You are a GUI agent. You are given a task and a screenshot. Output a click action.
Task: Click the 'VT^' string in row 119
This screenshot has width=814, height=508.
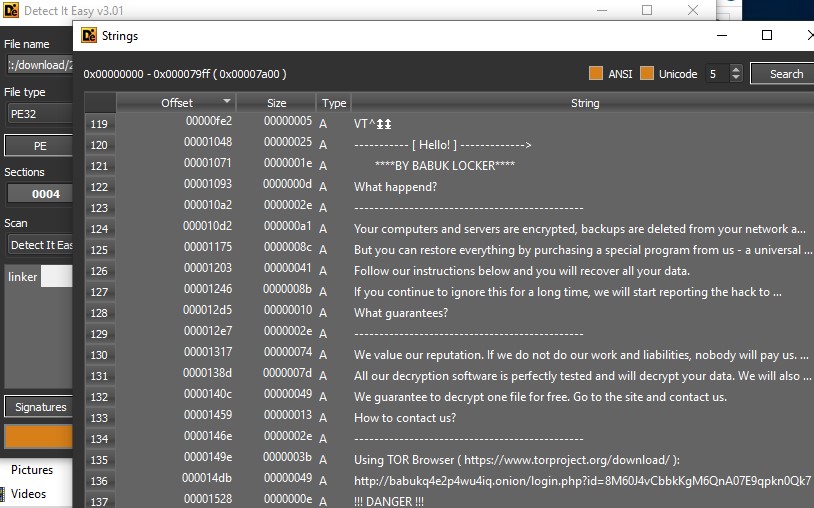coord(372,124)
